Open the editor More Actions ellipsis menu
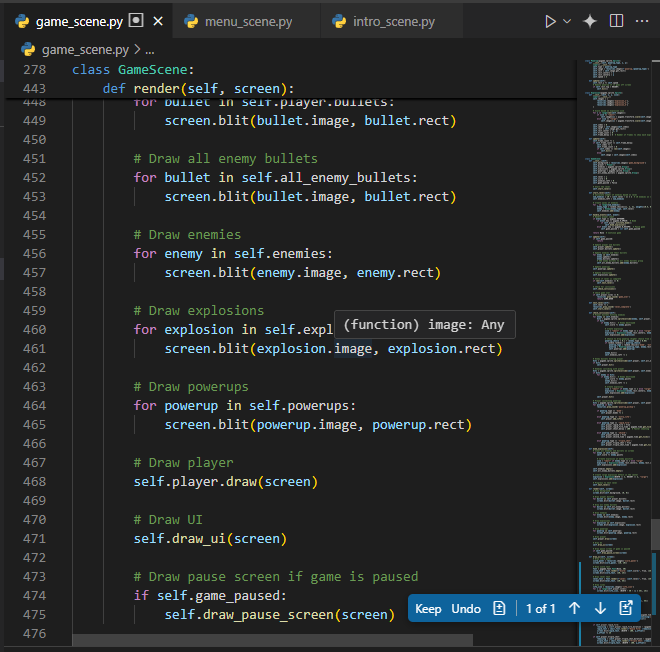This screenshot has height=652, width=660. point(641,21)
